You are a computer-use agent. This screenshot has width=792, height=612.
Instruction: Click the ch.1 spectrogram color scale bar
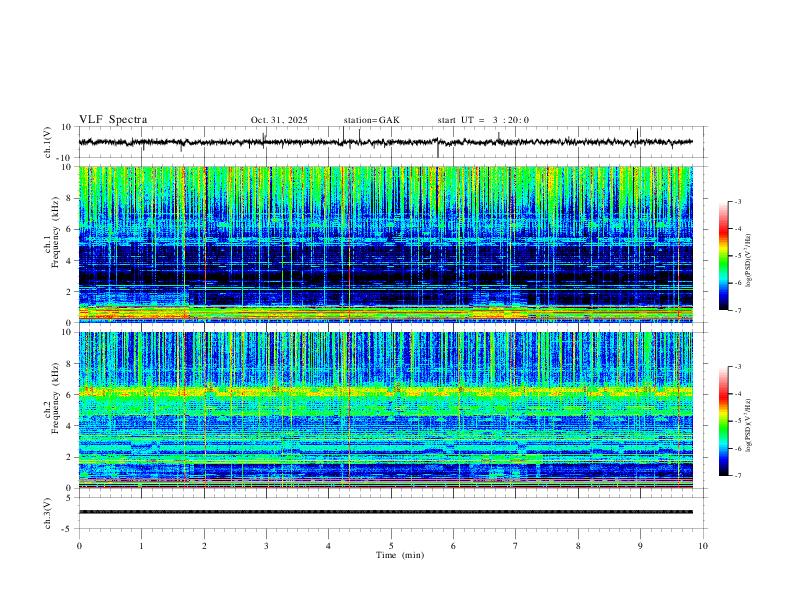pyautogui.click(x=723, y=256)
